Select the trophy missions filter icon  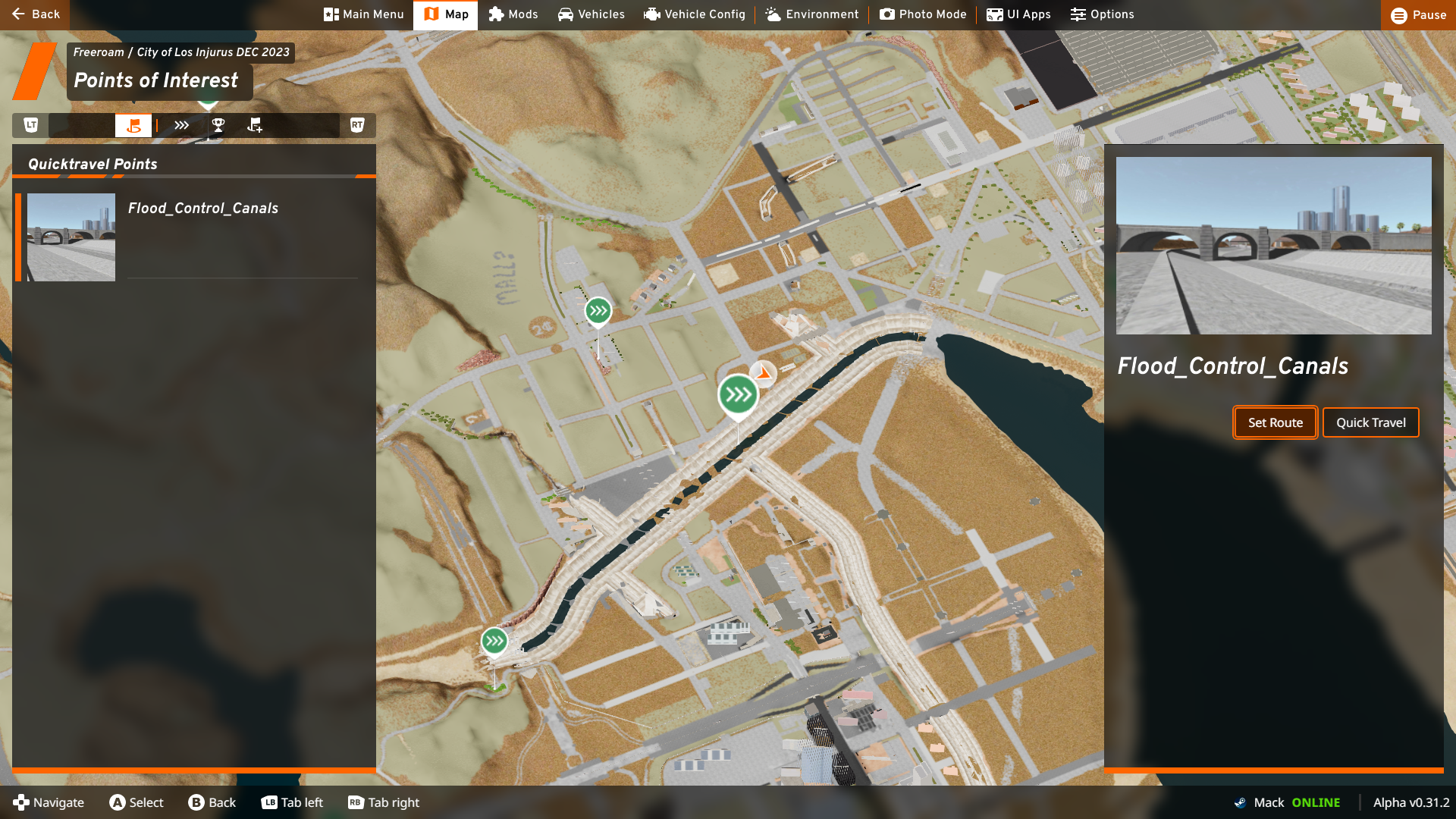pyautogui.click(x=218, y=126)
